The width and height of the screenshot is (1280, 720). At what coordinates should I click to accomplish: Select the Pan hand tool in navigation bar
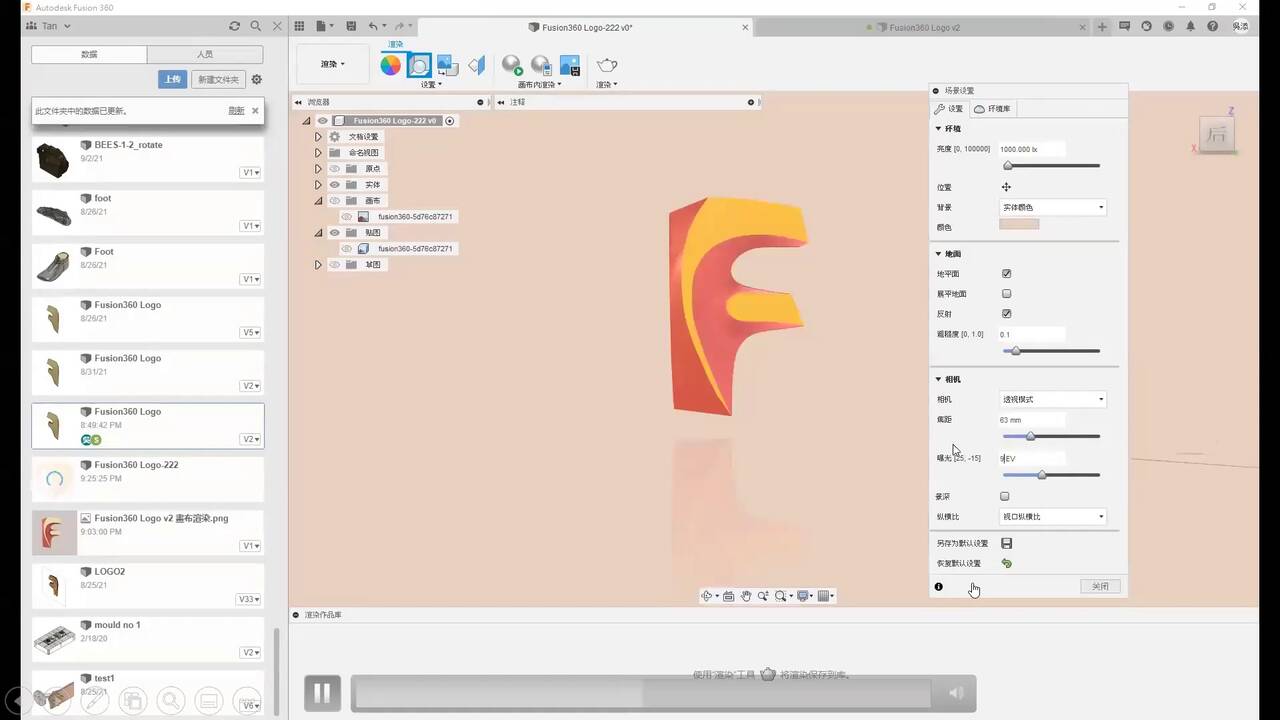[x=745, y=596]
